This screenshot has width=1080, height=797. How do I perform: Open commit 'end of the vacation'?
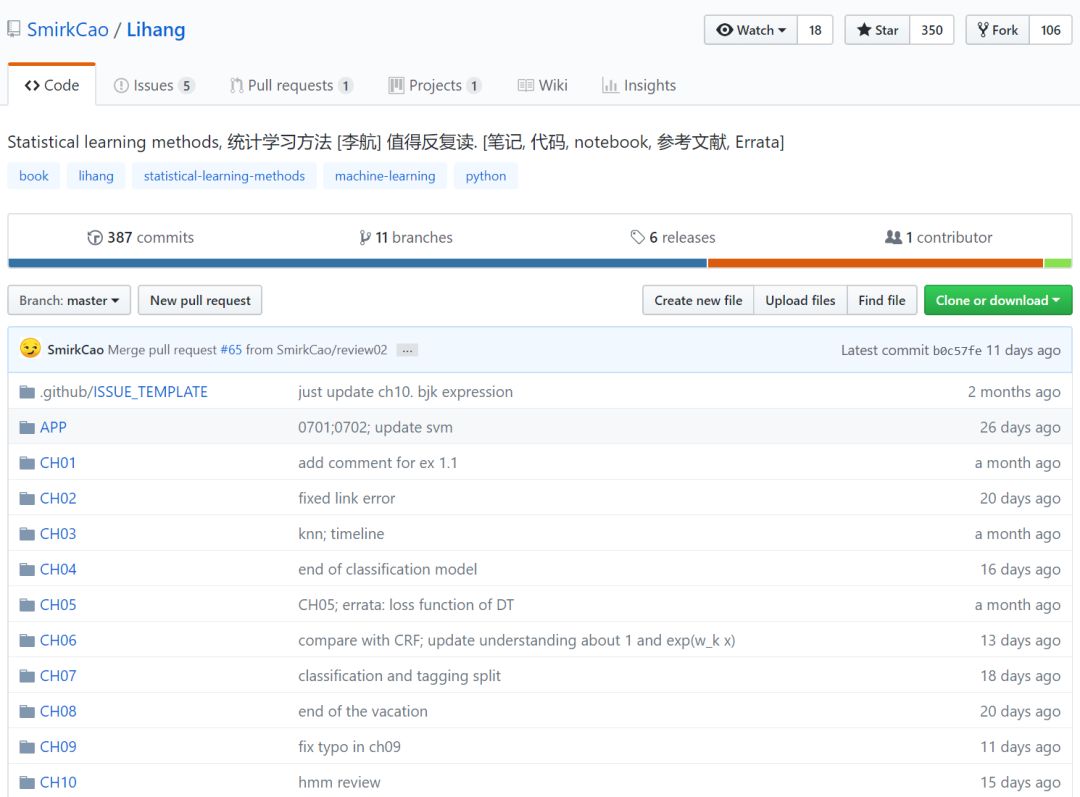363,712
